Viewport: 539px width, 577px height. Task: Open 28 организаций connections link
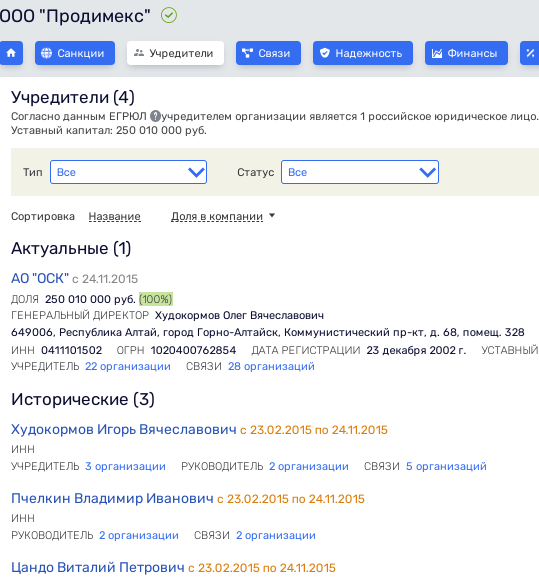click(271, 367)
